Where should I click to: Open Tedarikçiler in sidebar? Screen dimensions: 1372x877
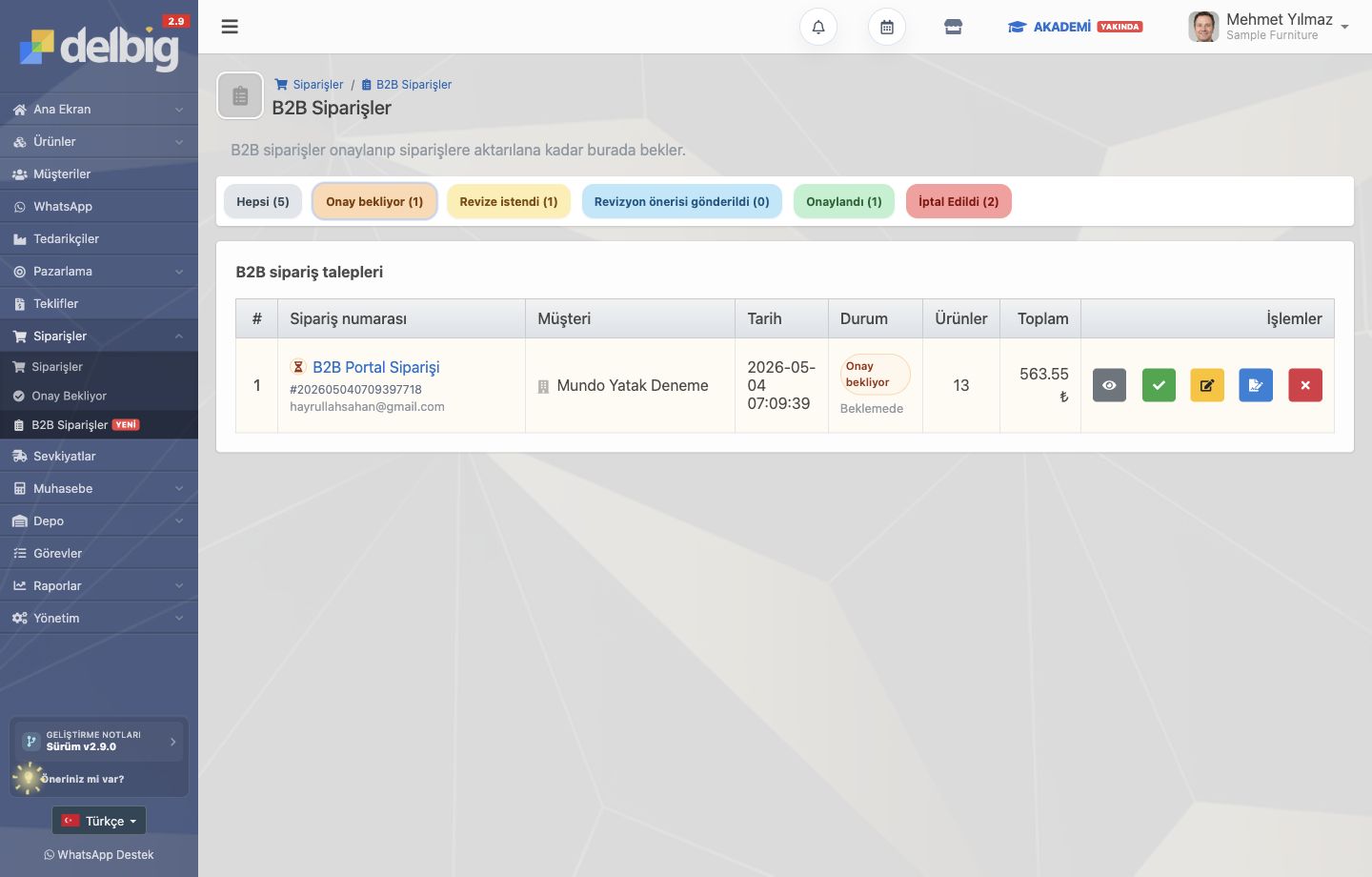click(99, 239)
